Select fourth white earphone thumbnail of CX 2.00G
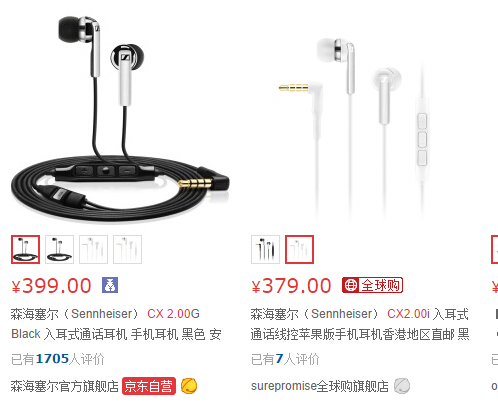498x404 pixels. pyautogui.click(x=127, y=249)
